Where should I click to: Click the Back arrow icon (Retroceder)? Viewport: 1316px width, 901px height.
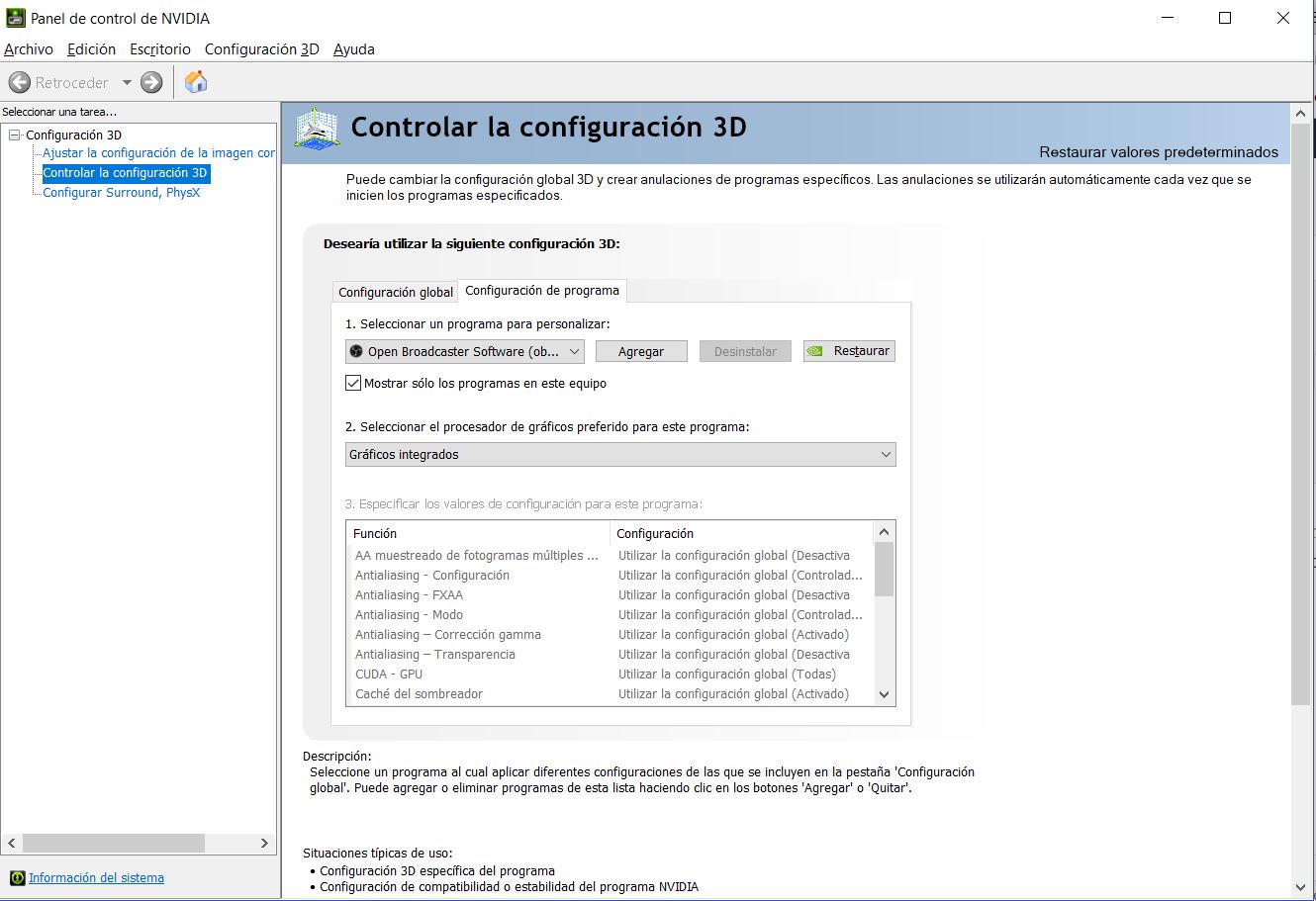click(19, 82)
